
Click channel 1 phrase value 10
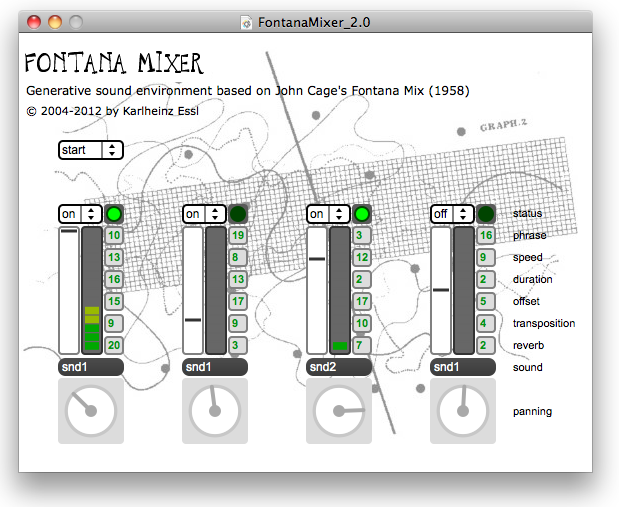tap(114, 236)
